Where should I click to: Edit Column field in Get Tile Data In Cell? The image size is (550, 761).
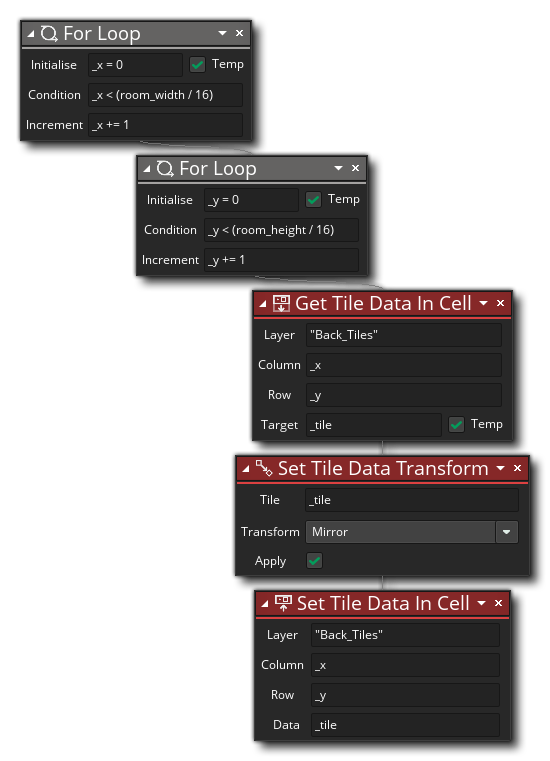coord(404,365)
